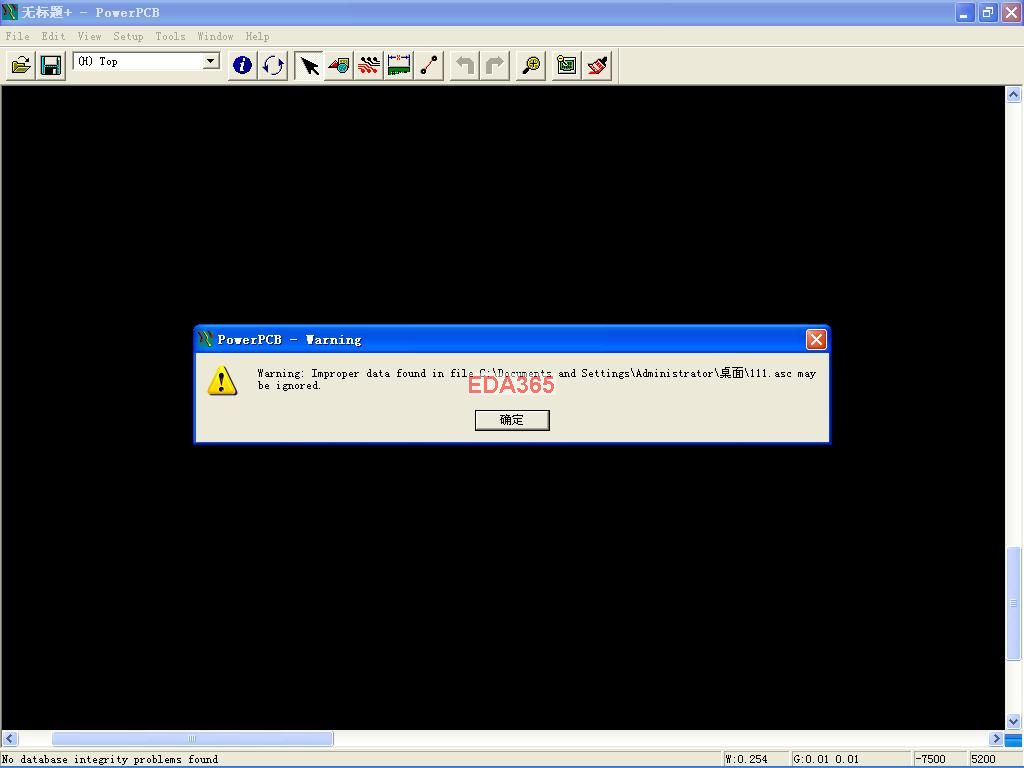The image size is (1024, 768).
Task: Open the View menu
Action: pyautogui.click(x=89, y=37)
